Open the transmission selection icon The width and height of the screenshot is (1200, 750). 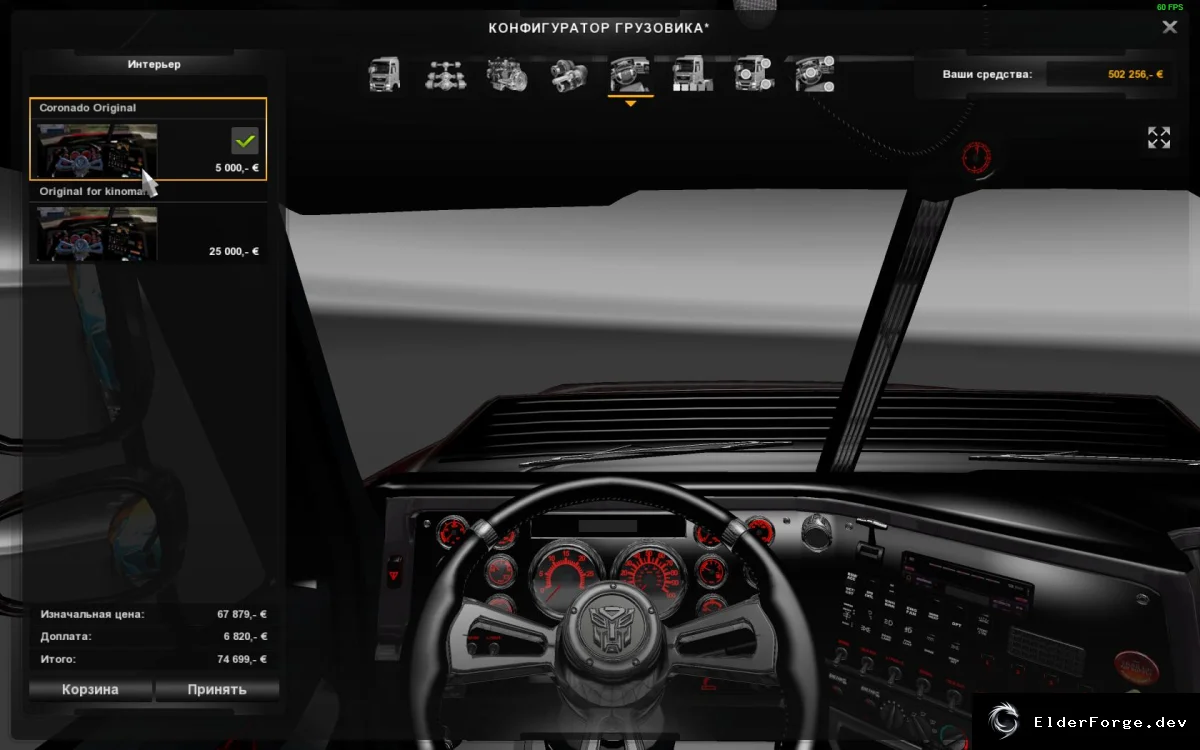[569, 75]
